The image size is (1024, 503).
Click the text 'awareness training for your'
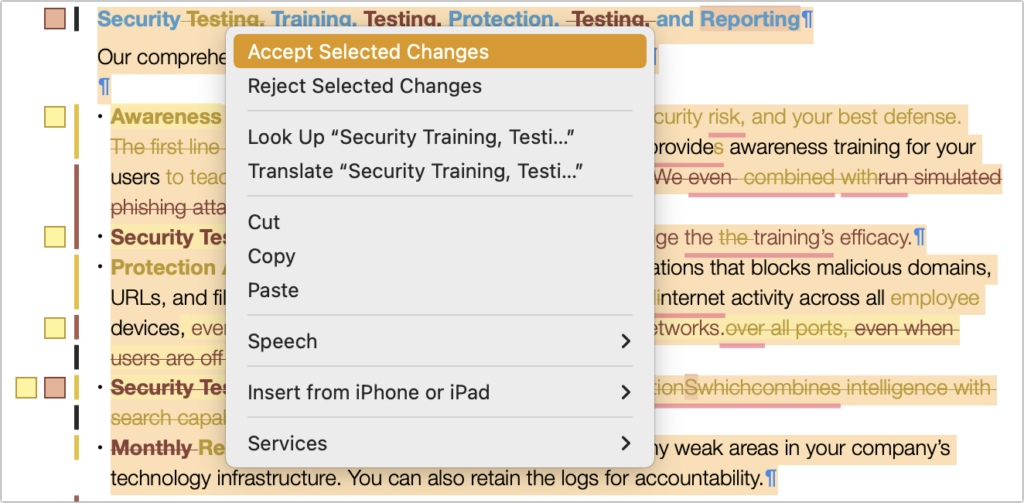pyautogui.click(x=851, y=148)
